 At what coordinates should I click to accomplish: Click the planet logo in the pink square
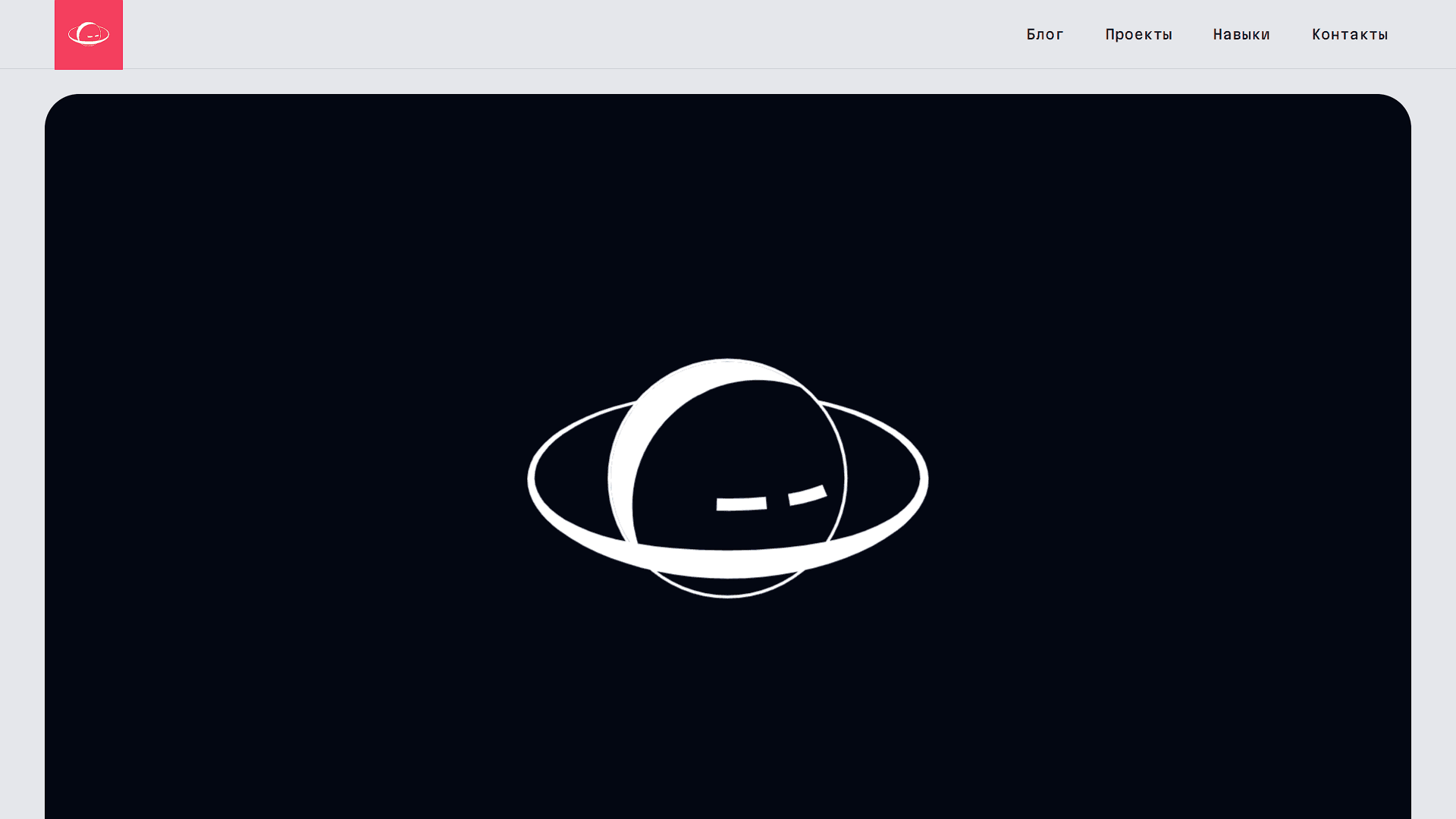click(89, 34)
